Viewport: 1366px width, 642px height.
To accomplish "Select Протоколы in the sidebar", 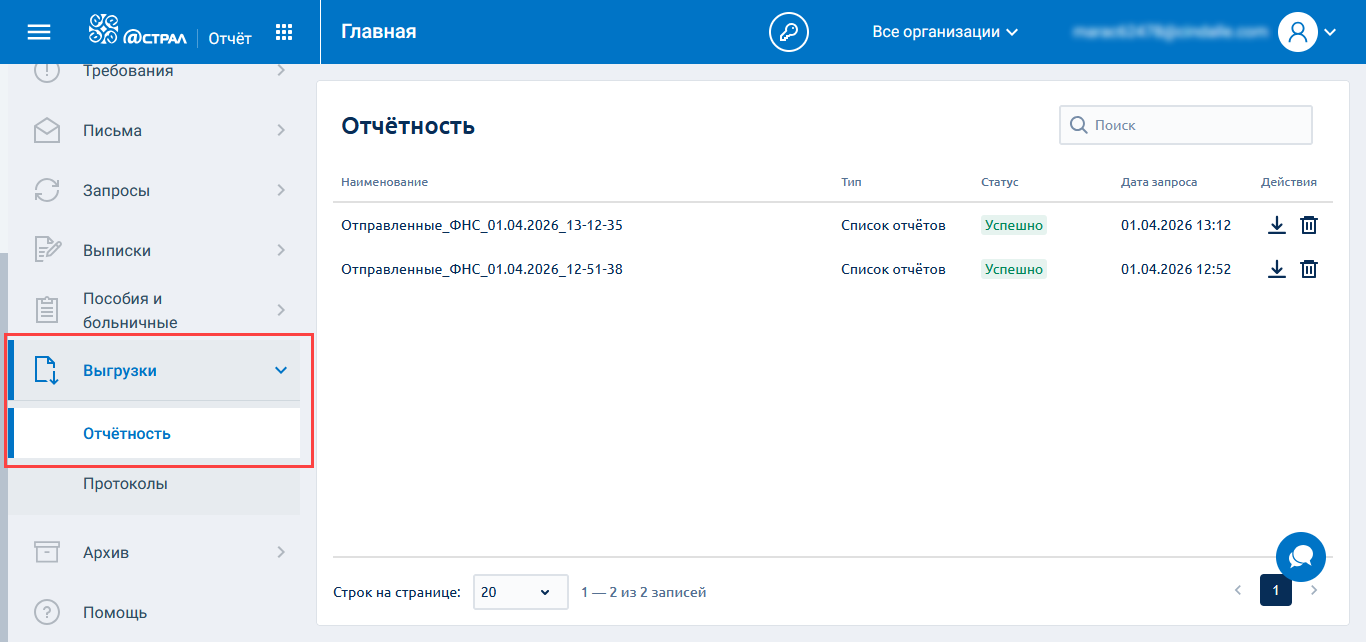I will pyautogui.click(x=125, y=484).
